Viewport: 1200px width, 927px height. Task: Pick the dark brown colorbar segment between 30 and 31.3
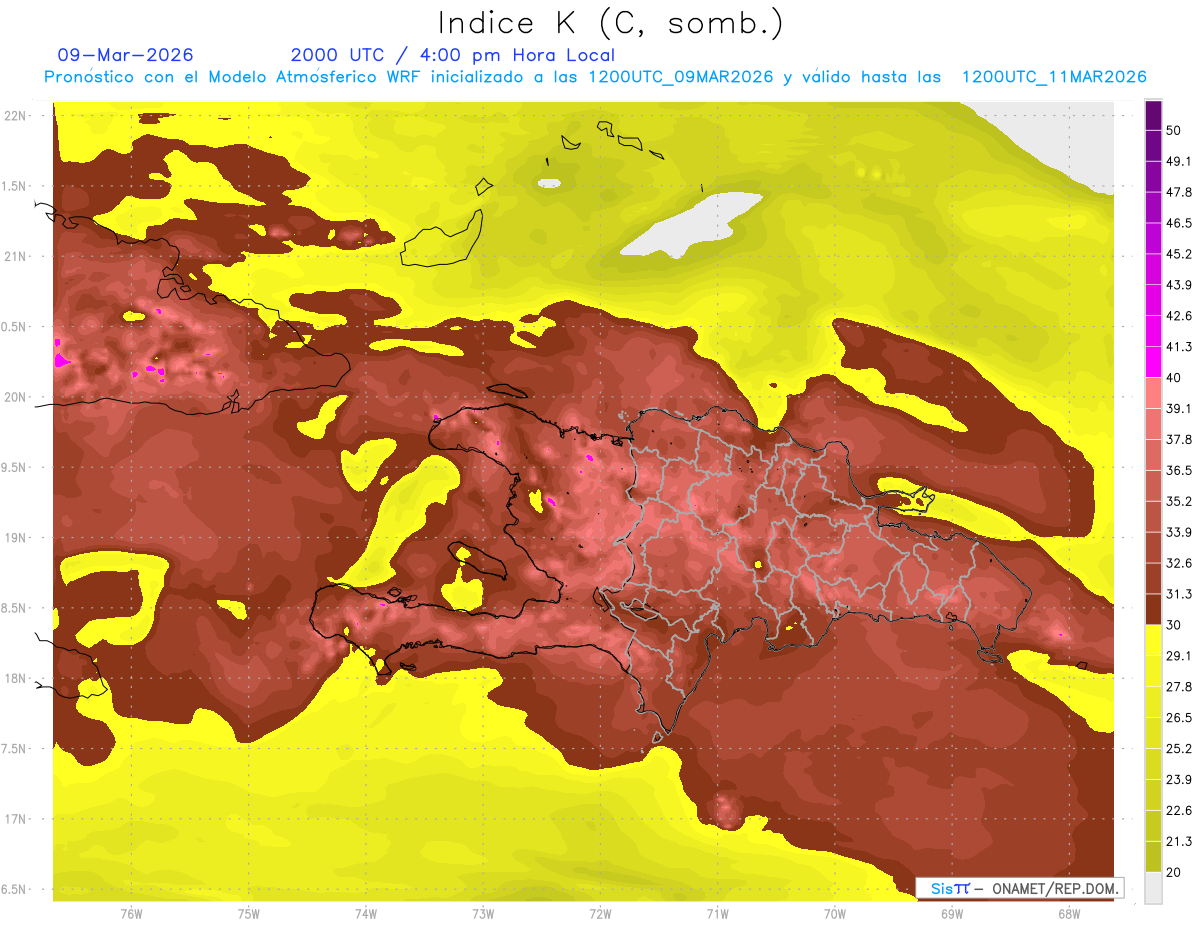pyautogui.click(x=1154, y=610)
